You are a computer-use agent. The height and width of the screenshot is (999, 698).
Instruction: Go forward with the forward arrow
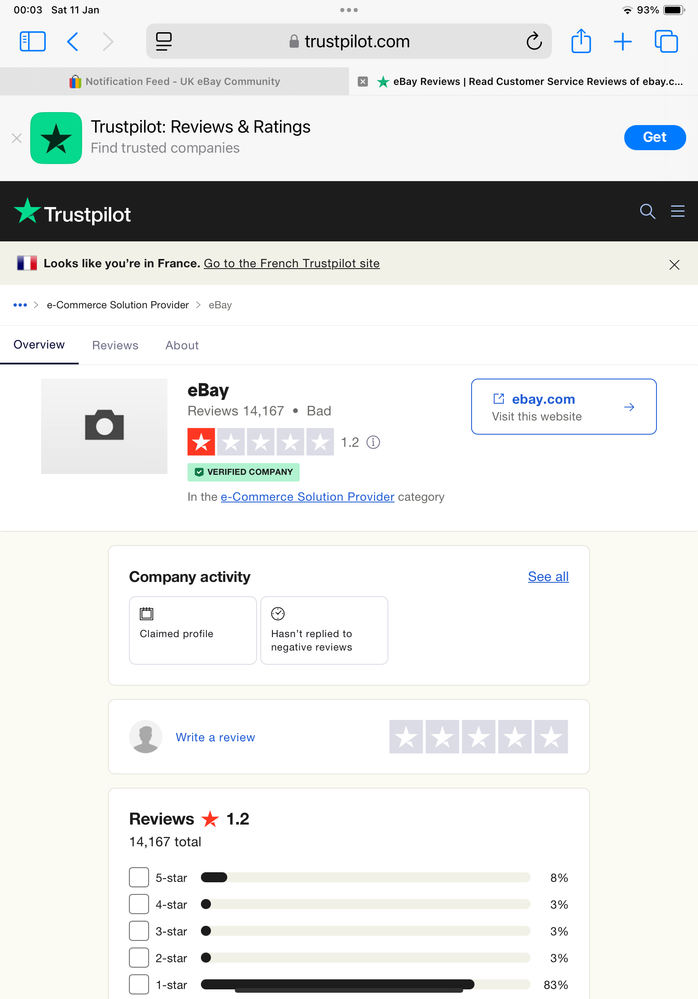point(108,42)
